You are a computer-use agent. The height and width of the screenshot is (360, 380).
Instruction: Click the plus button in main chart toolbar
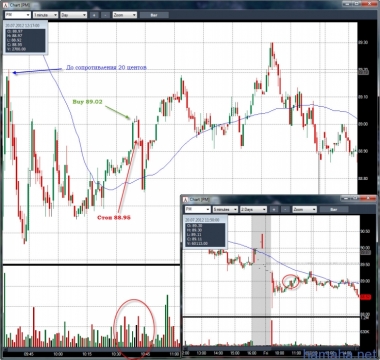(x=95, y=15)
